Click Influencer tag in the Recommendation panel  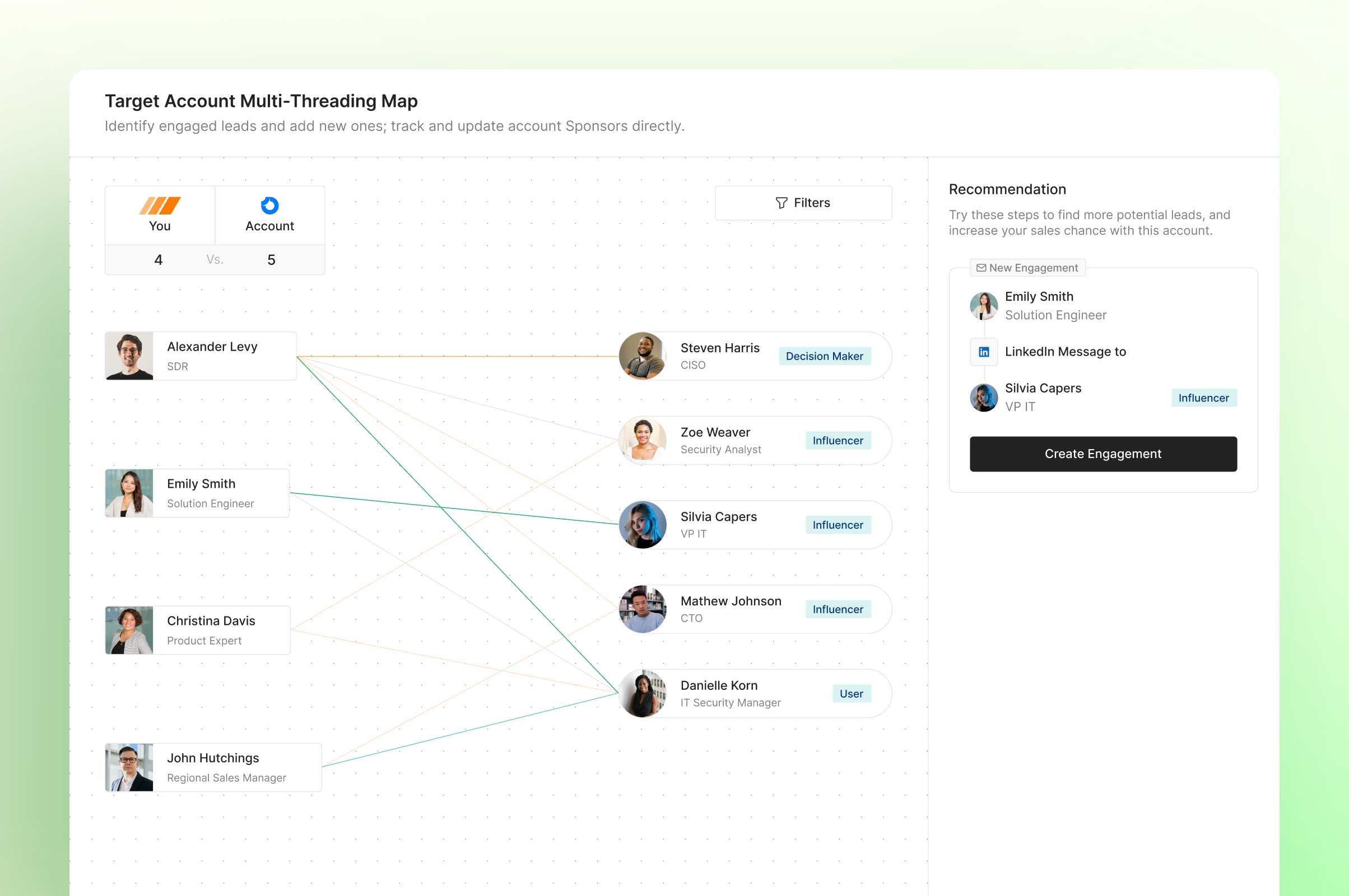1204,398
